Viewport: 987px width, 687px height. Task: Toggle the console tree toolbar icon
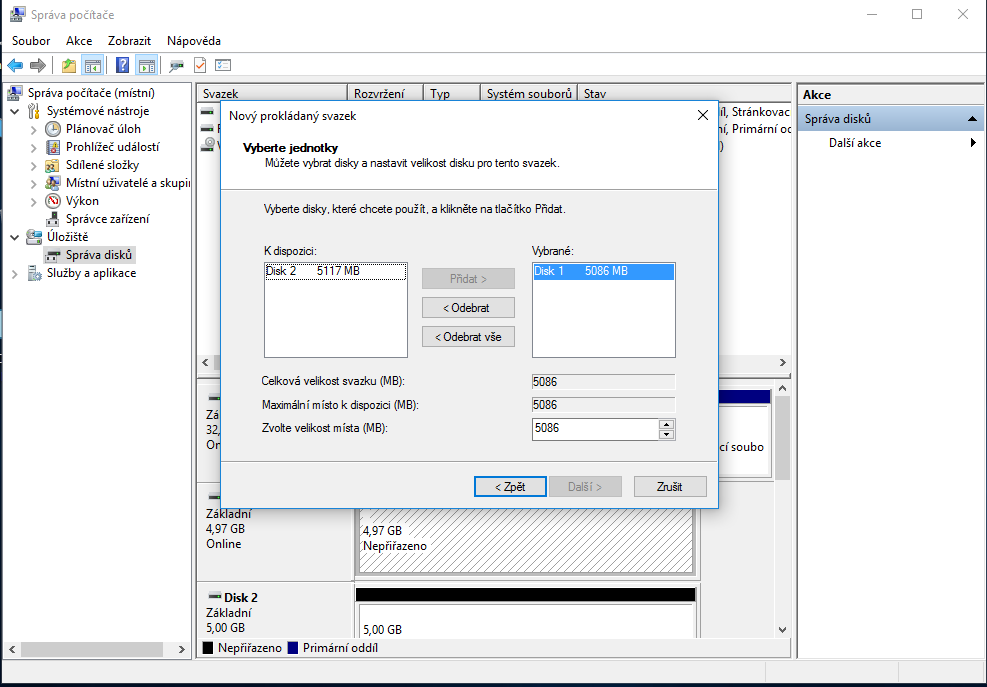[92, 66]
